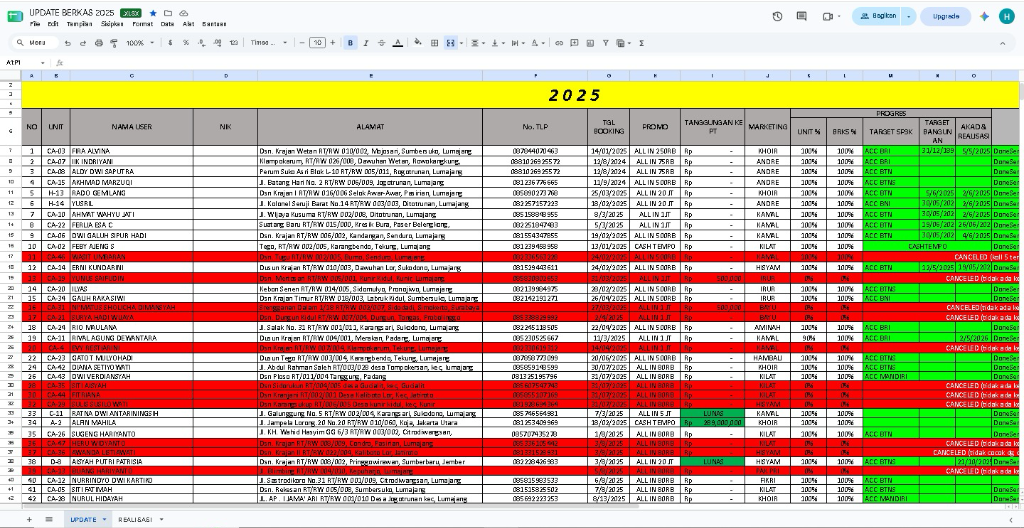Screen dimensions: 1024x528
Task: Open the Alat menu
Action: tap(188, 24)
